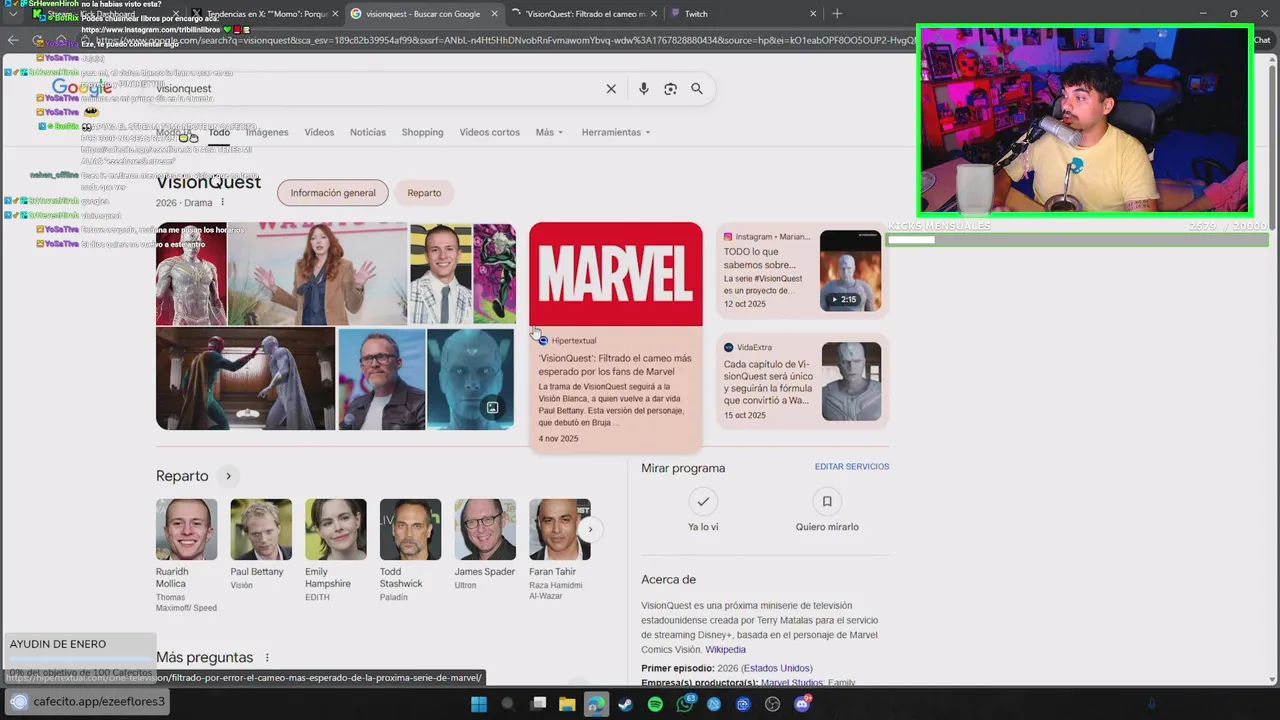Switch to the Videos results tab

(x=319, y=132)
